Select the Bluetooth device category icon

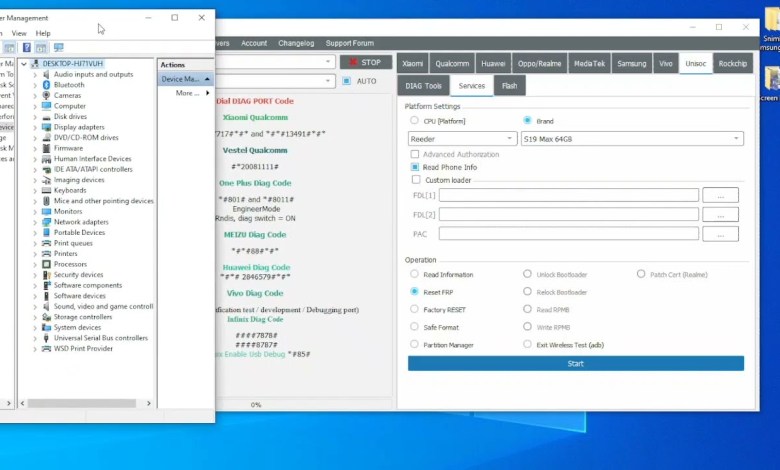point(46,85)
